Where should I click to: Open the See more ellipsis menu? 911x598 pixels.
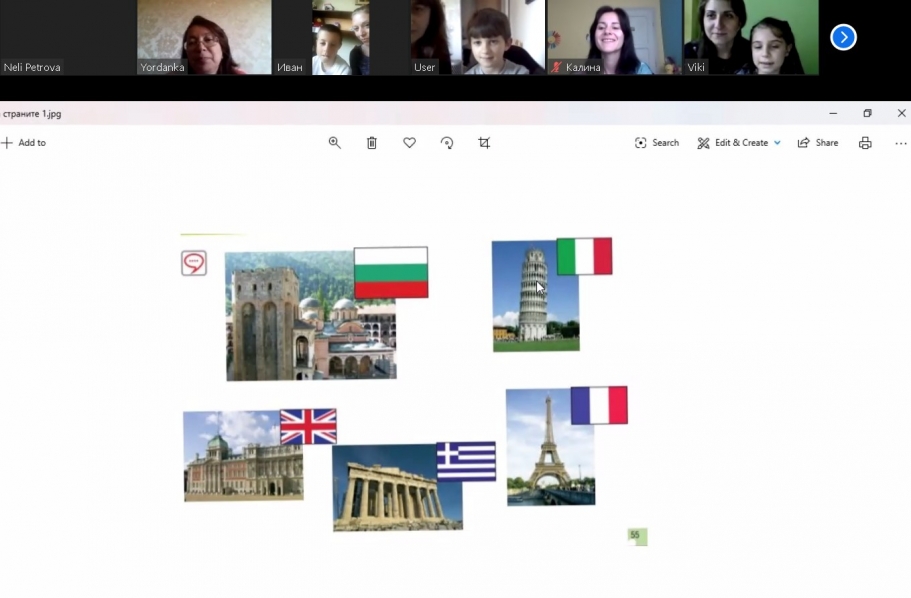900,143
